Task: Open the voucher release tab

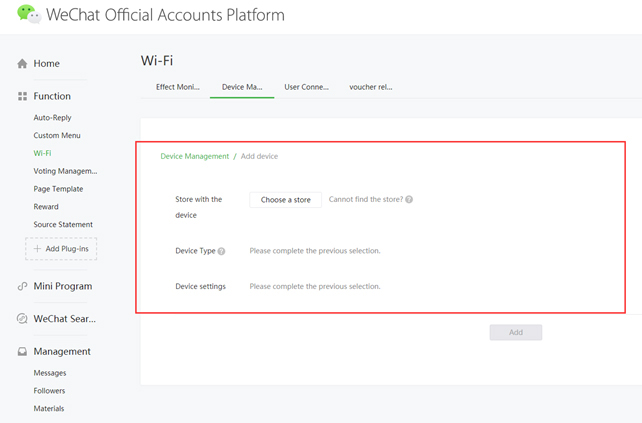Action: pos(371,87)
